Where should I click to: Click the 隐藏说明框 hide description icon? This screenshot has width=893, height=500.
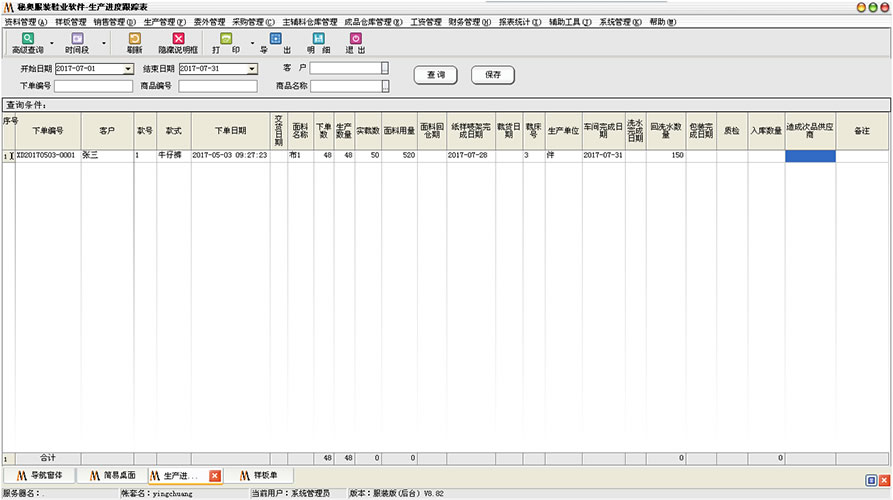(x=178, y=38)
